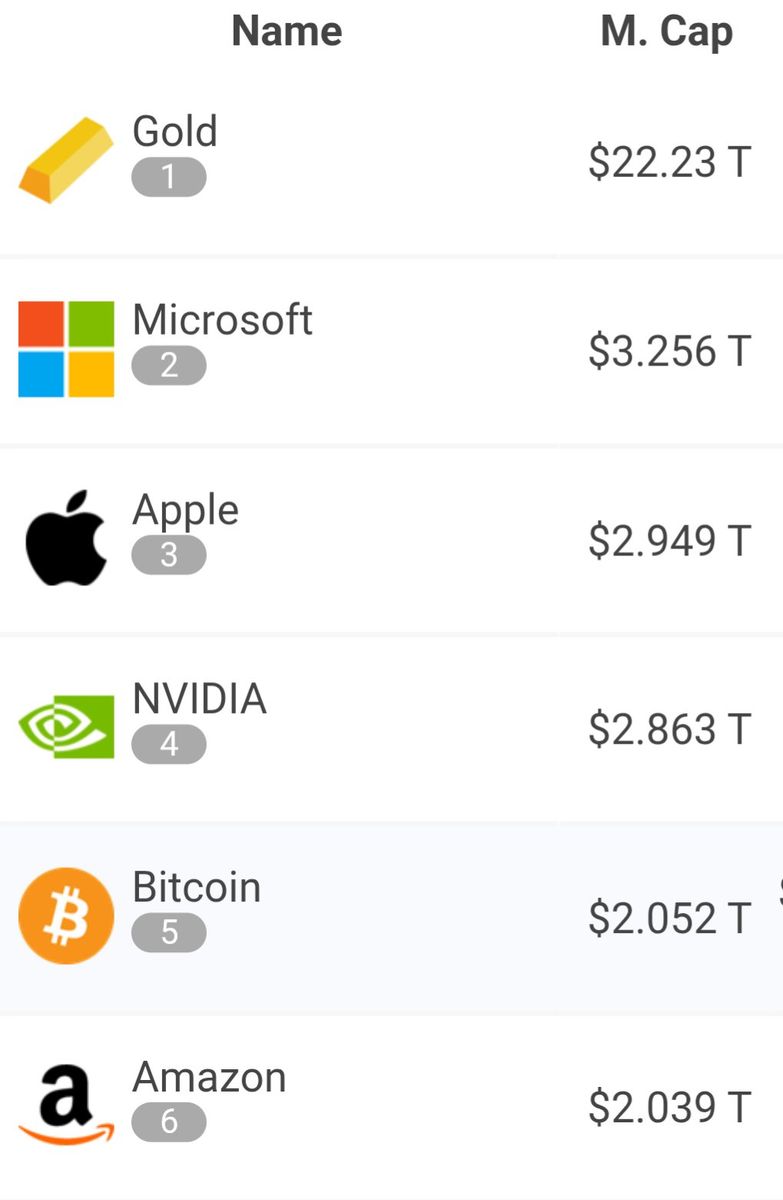Click the $2.863 T NVIDIA market cap

(669, 728)
